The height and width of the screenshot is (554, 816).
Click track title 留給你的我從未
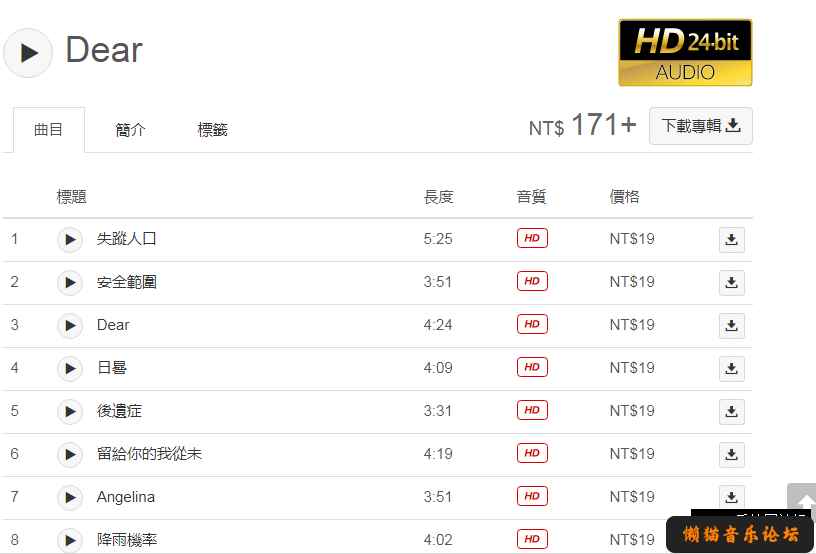tap(149, 454)
